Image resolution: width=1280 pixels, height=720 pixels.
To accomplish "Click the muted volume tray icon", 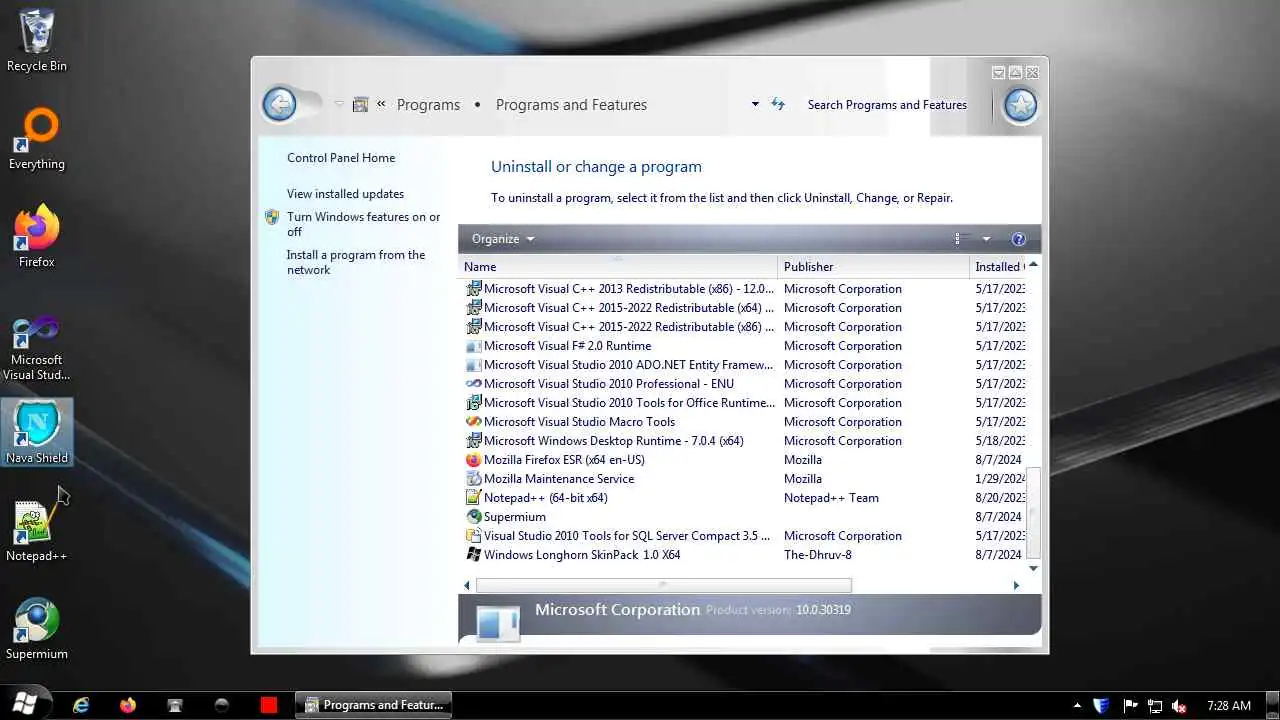I will click(1179, 705).
